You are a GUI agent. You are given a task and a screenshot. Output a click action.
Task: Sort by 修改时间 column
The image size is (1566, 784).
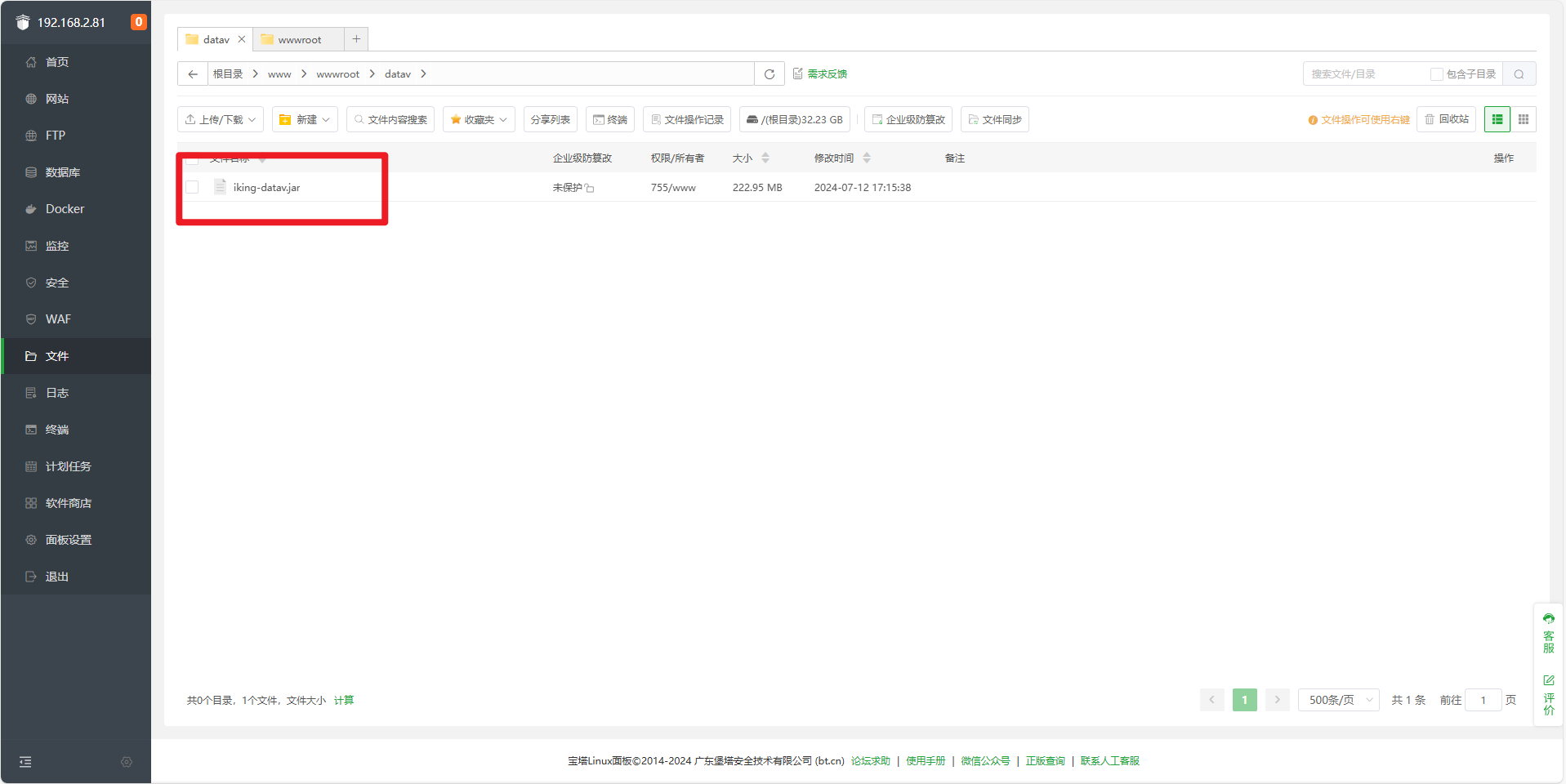click(842, 158)
